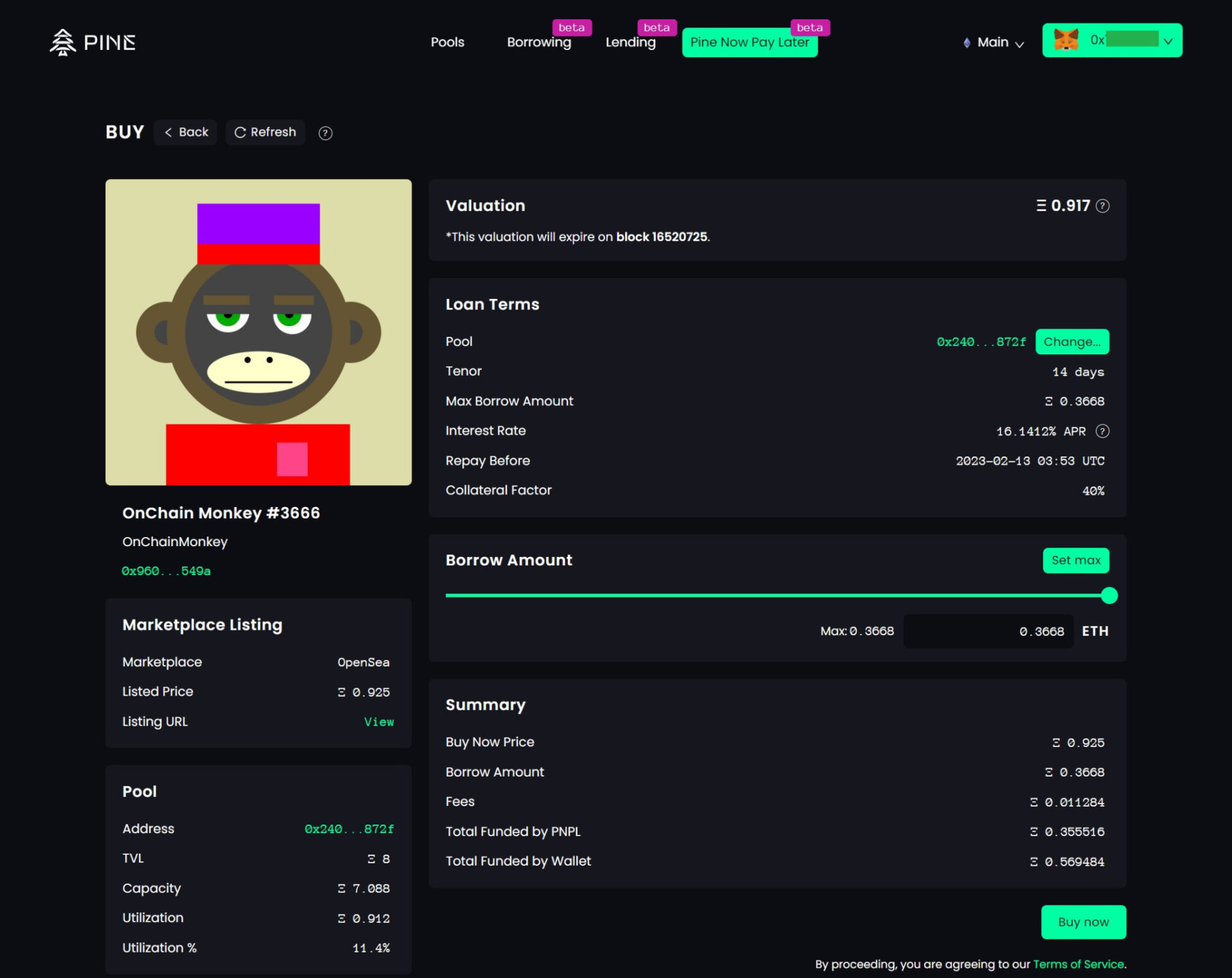Viewport: 1232px width, 978px height.
Task: Click the Interest Rate APR help icon
Action: click(x=1102, y=431)
